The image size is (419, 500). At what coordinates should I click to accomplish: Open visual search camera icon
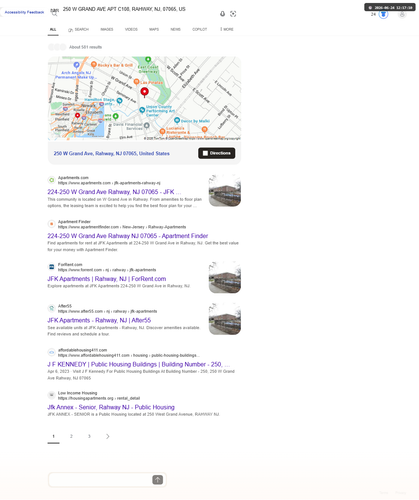point(233,14)
